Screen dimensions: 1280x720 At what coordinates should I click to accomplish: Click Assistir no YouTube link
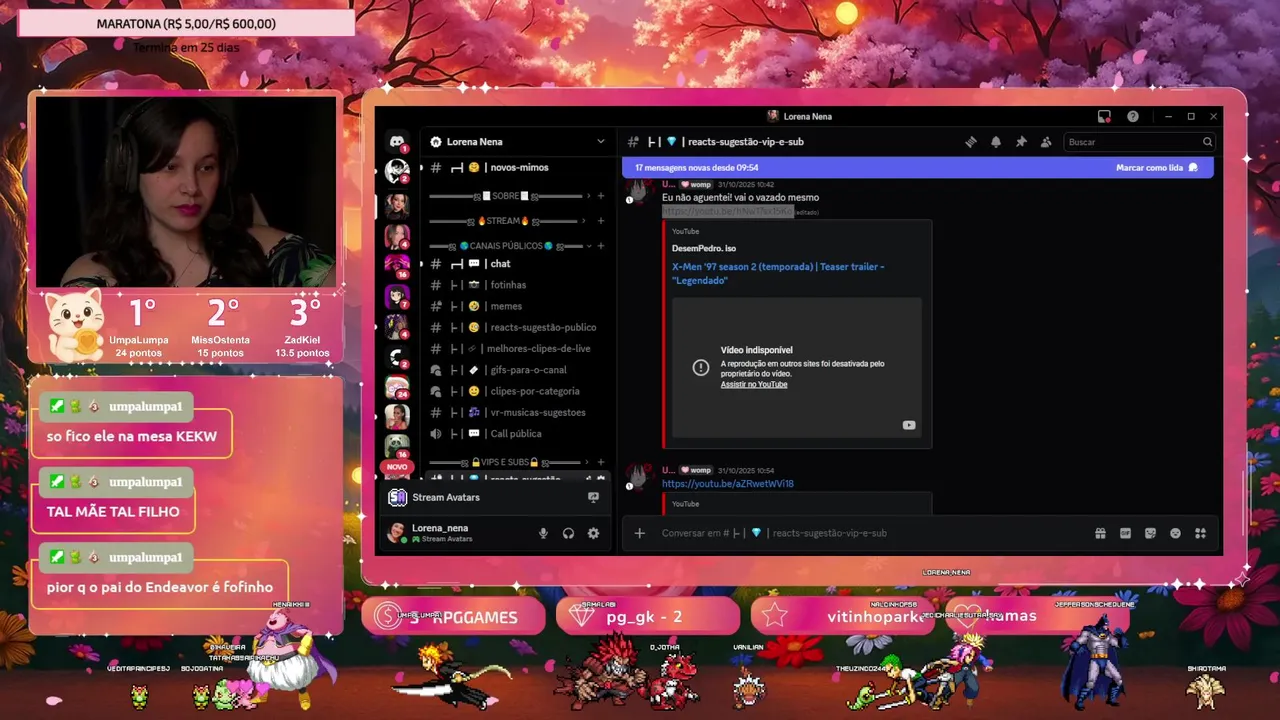754,385
